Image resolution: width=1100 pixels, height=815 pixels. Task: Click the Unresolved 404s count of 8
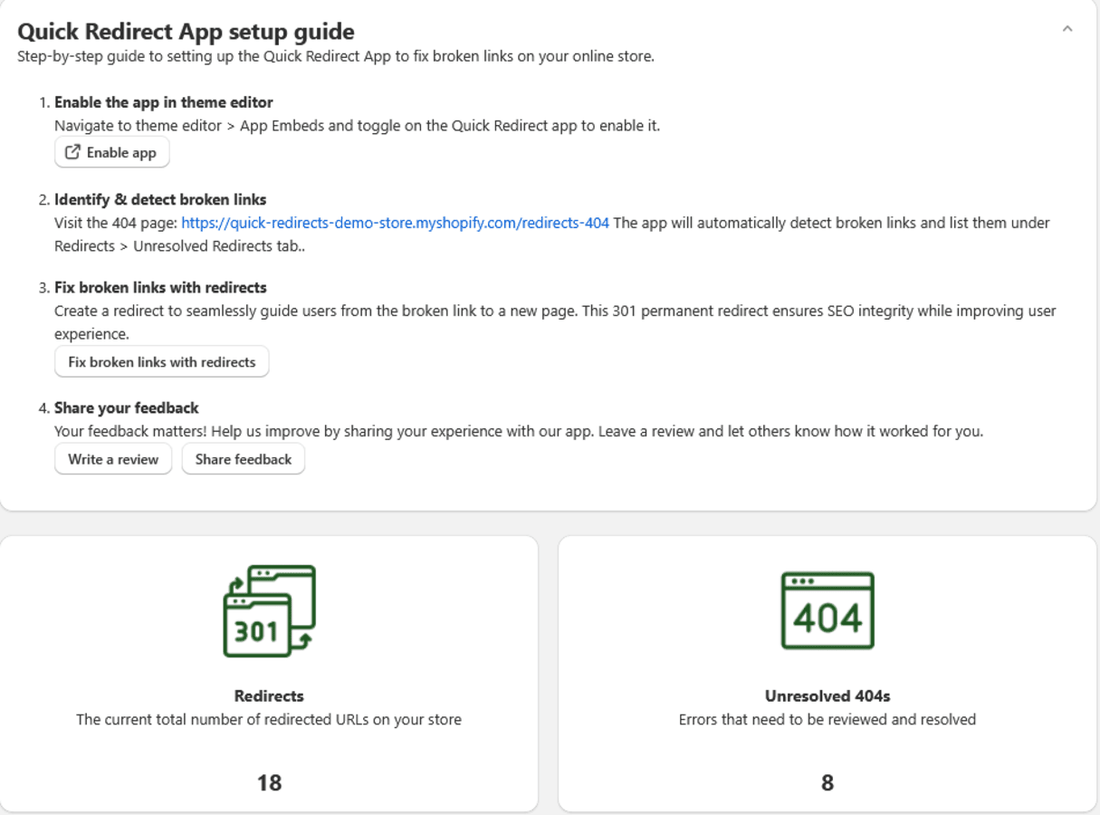tap(826, 782)
